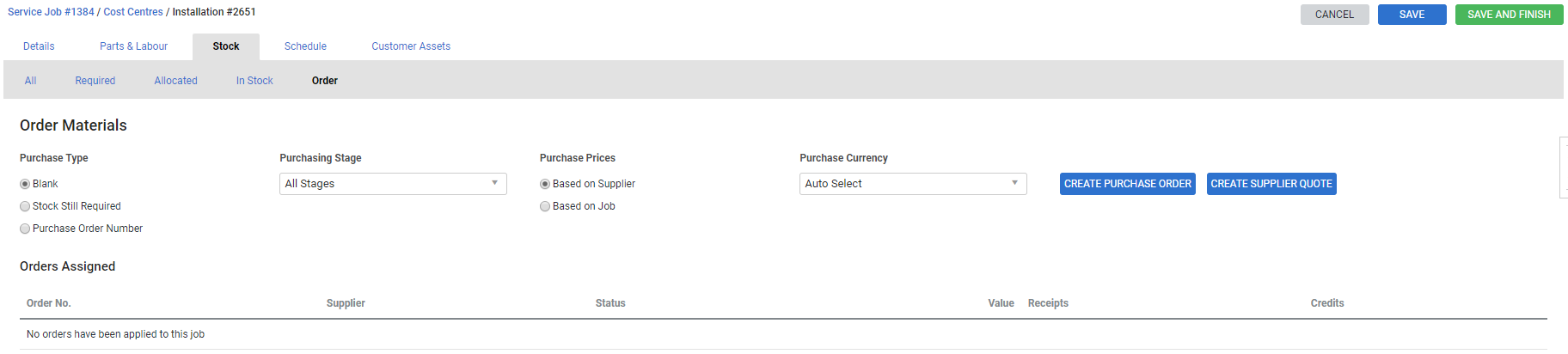Select Based on Job purchase prices
The image size is (1568, 354).
[545, 206]
